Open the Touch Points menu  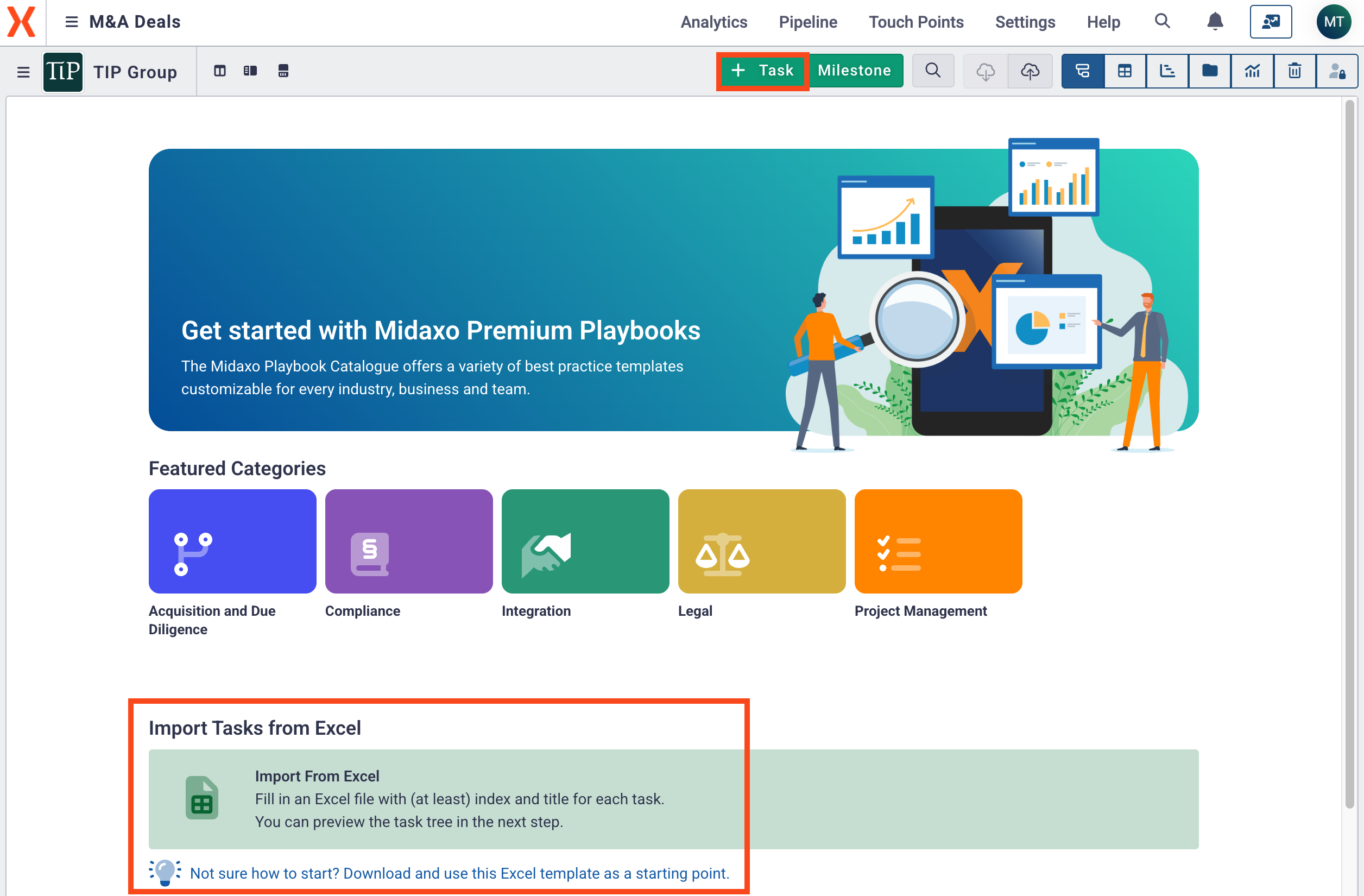coord(916,22)
